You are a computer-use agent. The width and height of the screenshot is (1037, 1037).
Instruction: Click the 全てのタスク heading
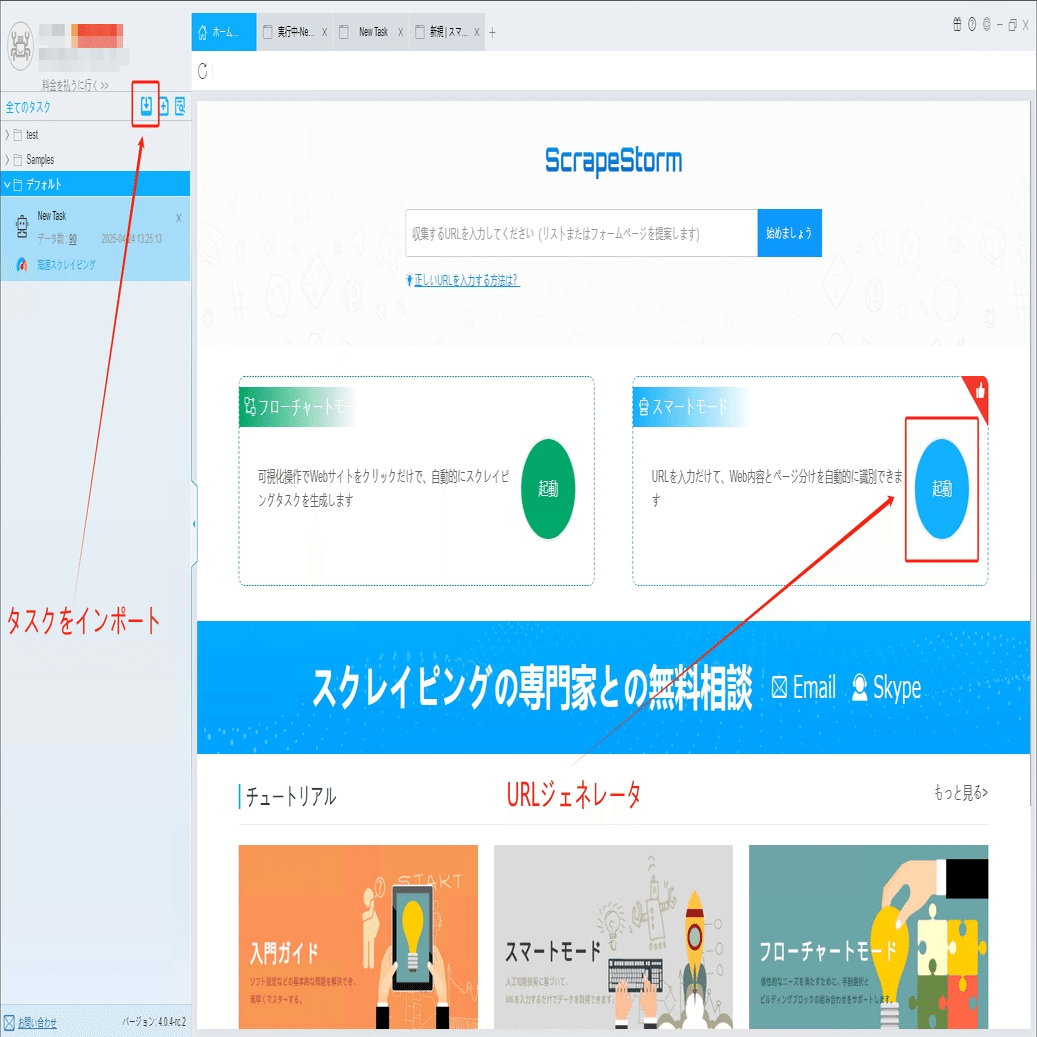pos(28,106)
